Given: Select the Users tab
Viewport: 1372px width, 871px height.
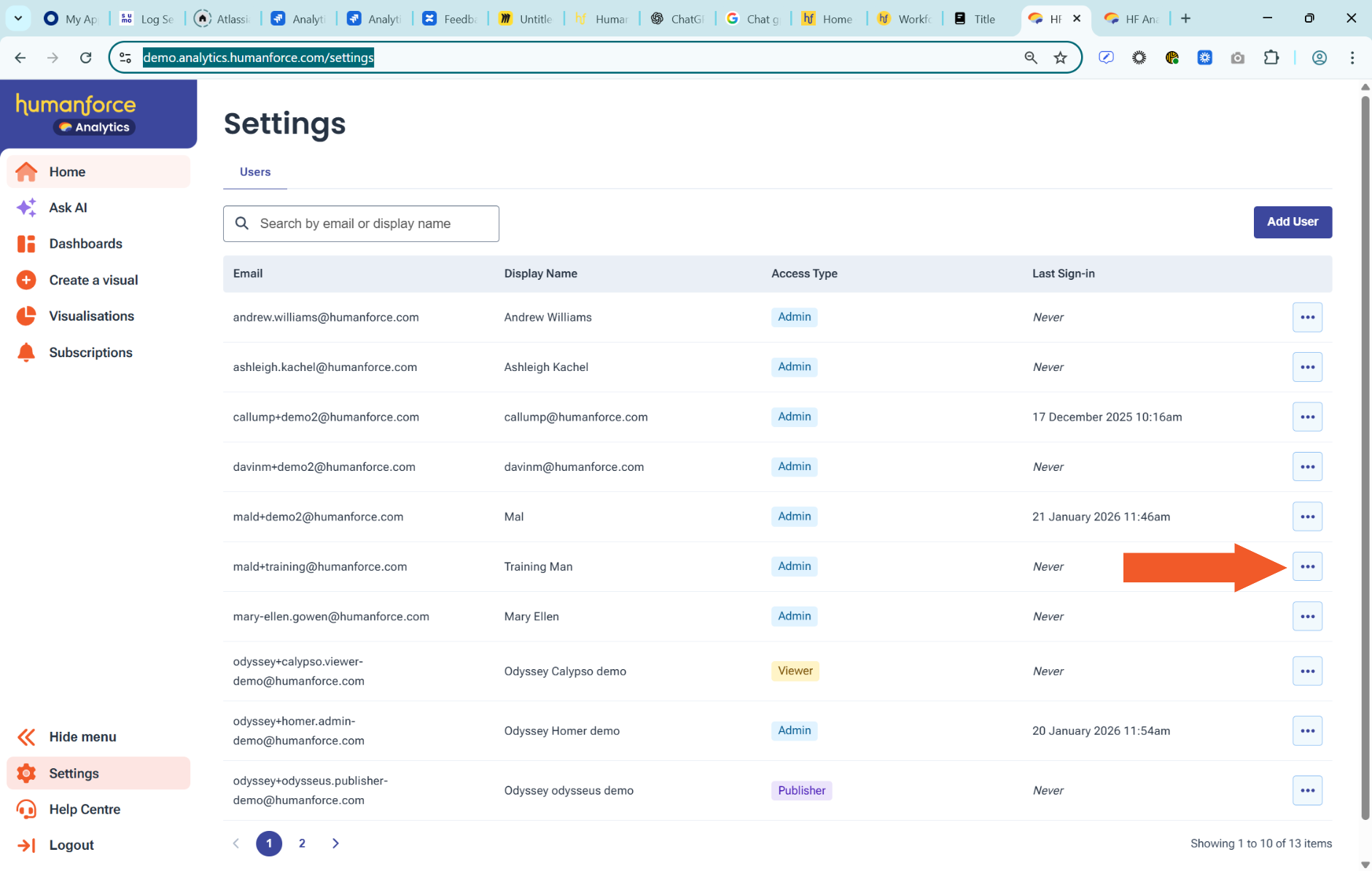Looking at the screenshot, I should (255, 172).
